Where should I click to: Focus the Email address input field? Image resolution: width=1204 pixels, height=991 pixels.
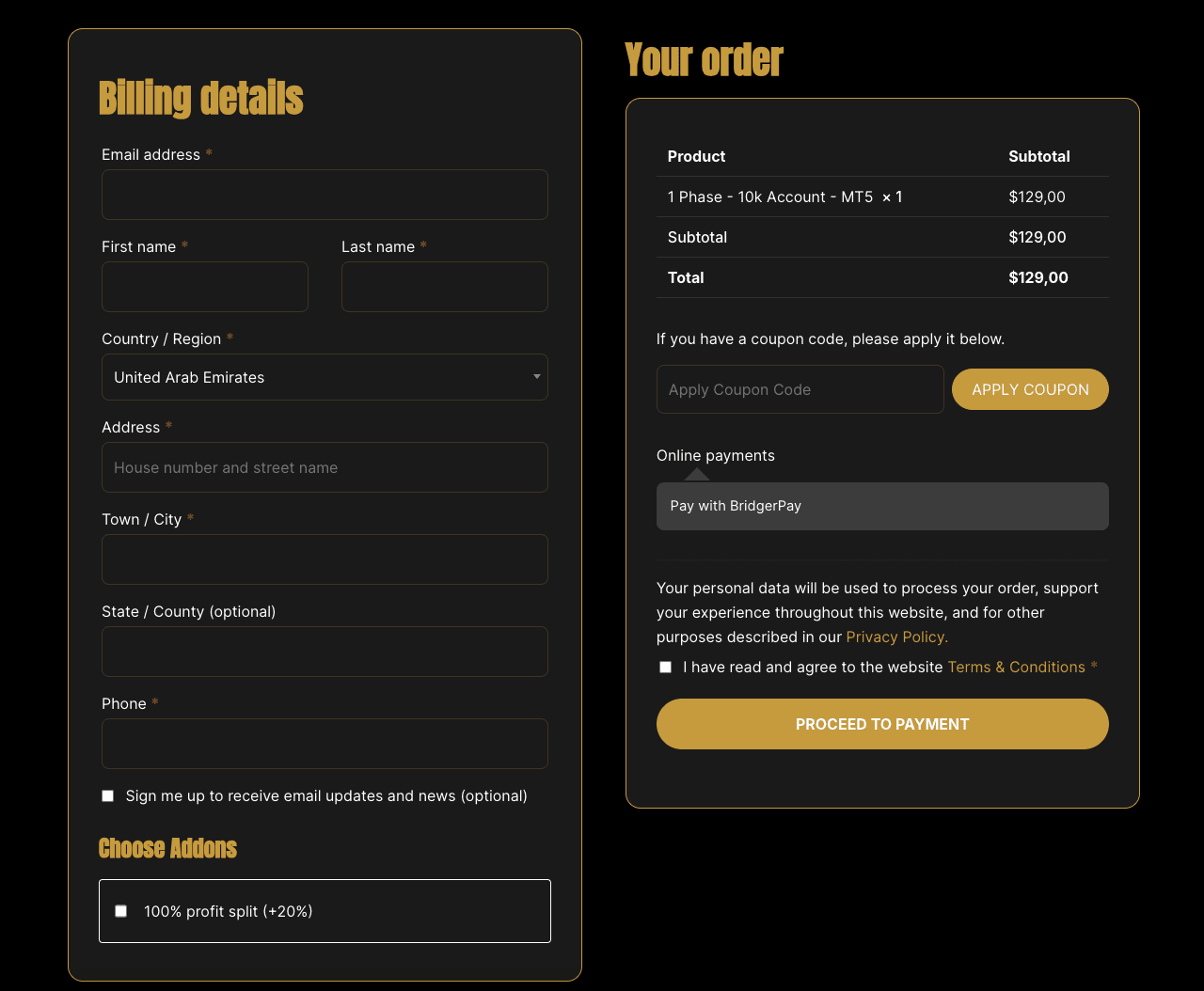(325, 195)
